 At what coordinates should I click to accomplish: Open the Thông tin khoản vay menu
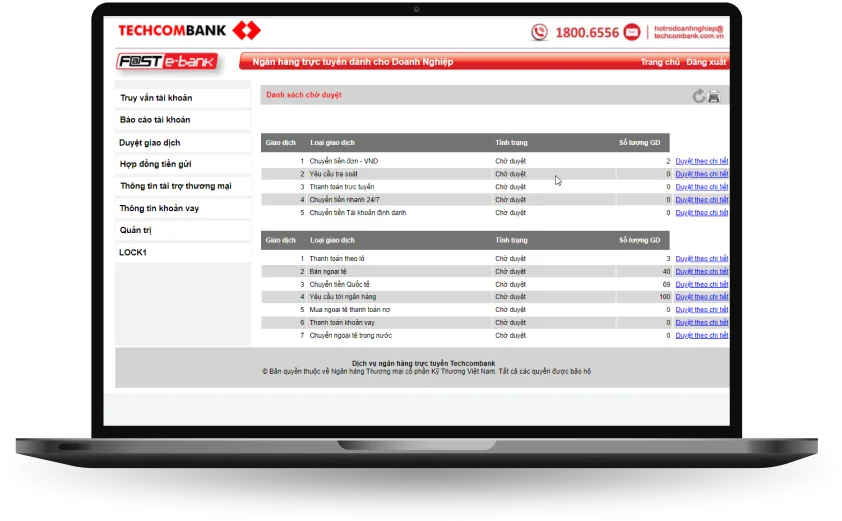click(159, 208)
